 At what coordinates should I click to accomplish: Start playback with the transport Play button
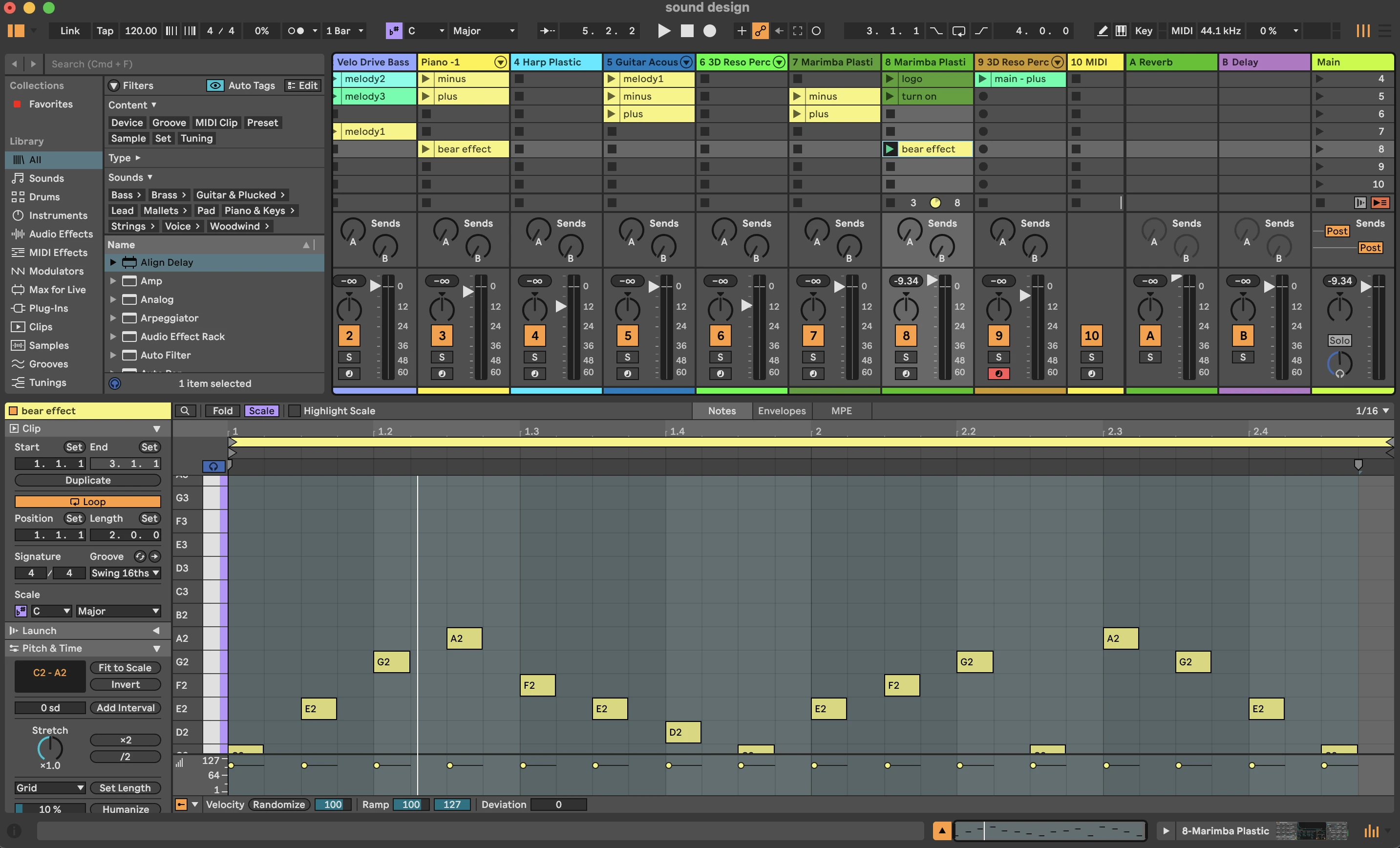[664, 31]
